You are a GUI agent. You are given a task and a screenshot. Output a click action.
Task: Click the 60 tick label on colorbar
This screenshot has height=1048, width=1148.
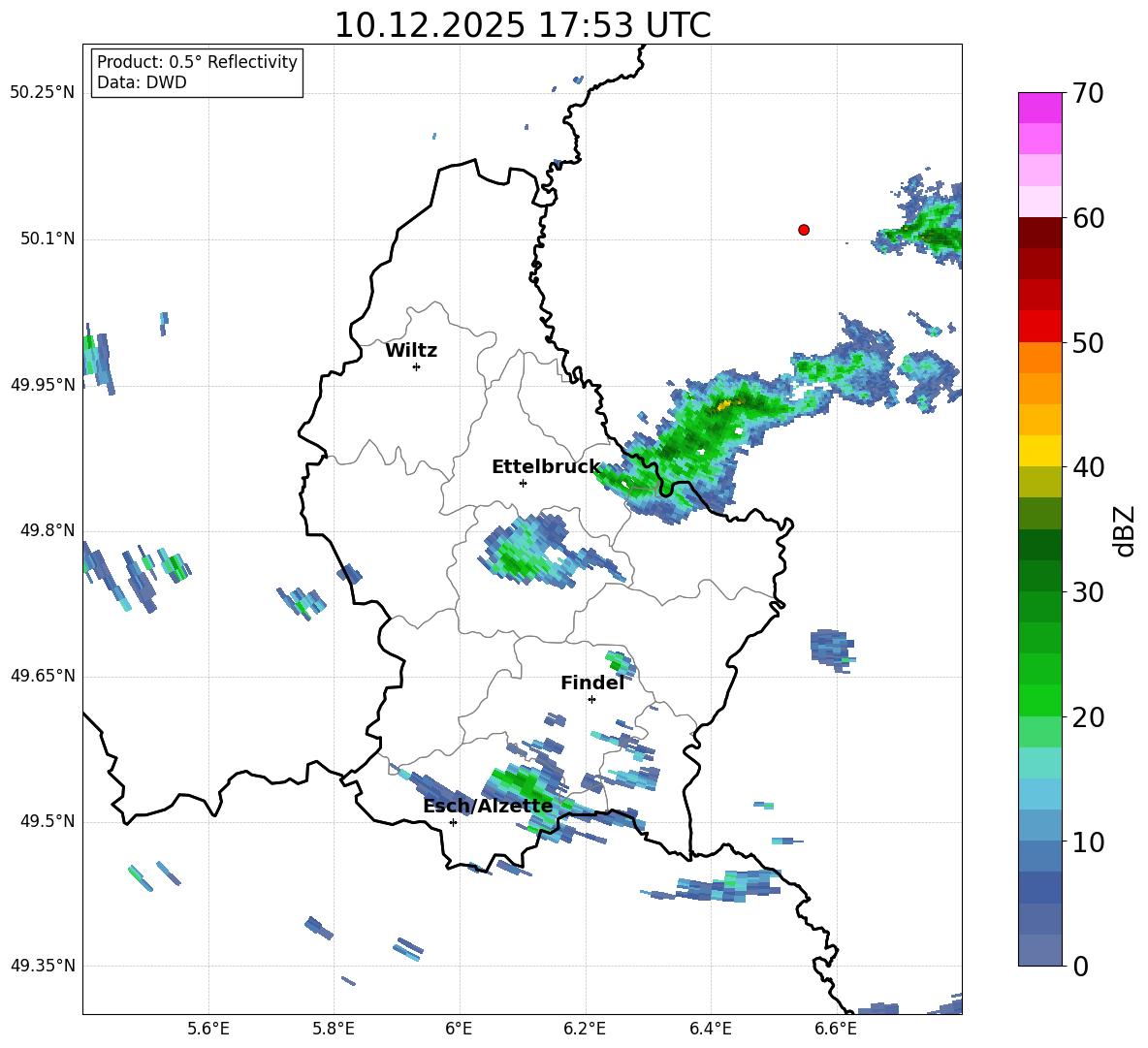point(1088,218)
